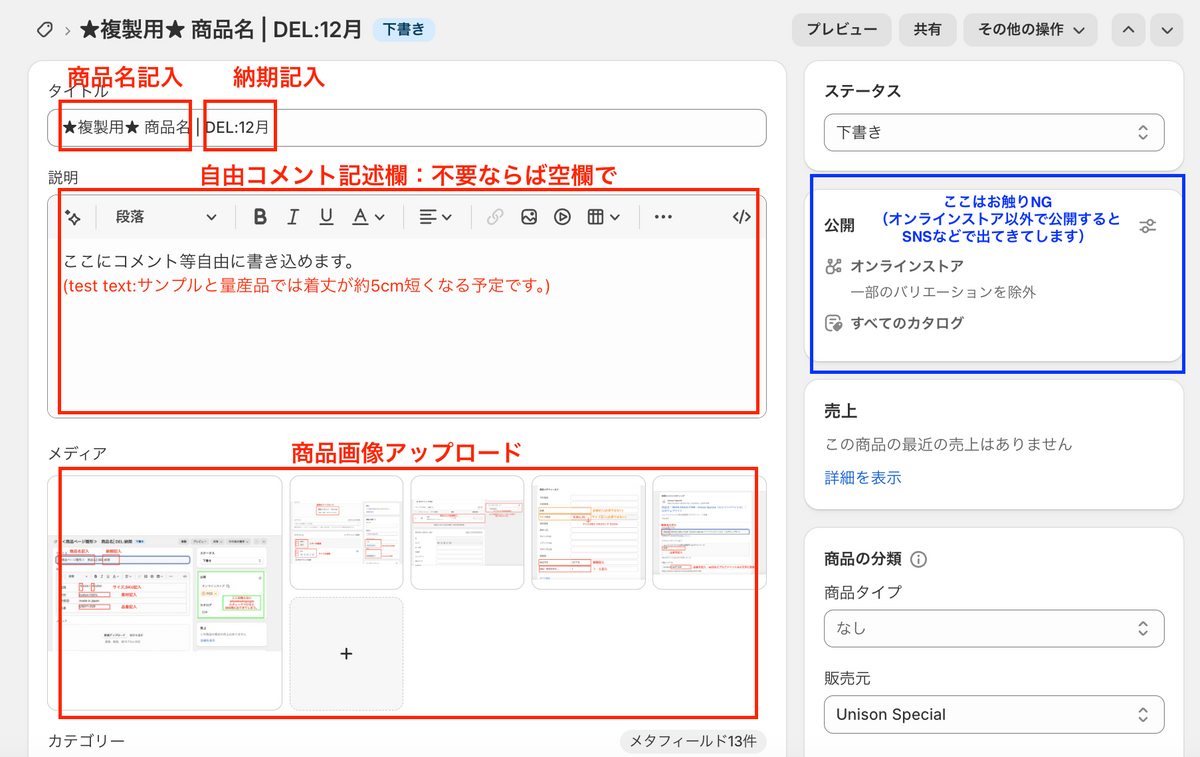1200x757 pixels.
Task: Open the text color picker
Action: 367,217
